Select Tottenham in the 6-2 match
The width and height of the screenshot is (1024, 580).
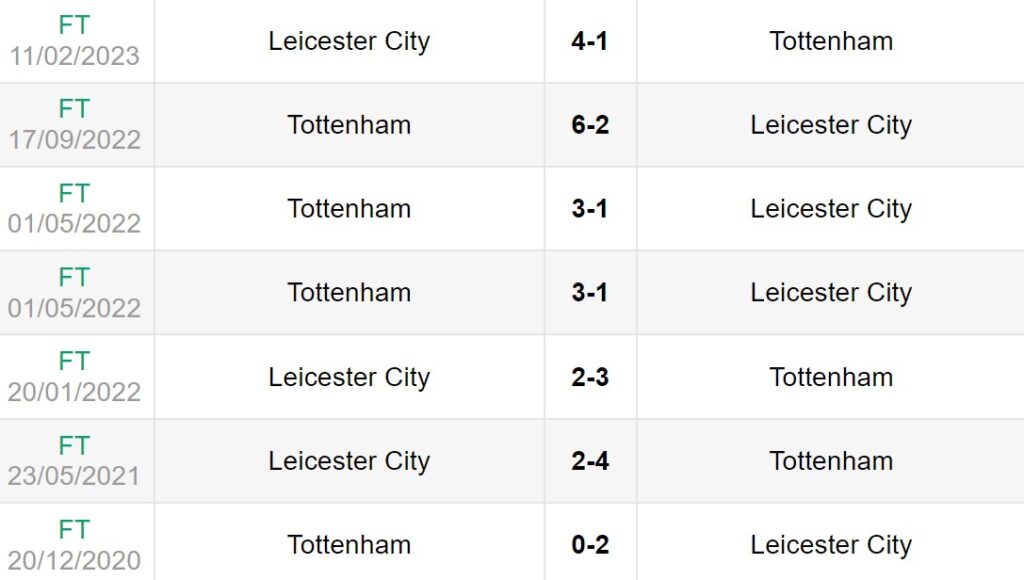pyautogui.click(x=349, y=125)
